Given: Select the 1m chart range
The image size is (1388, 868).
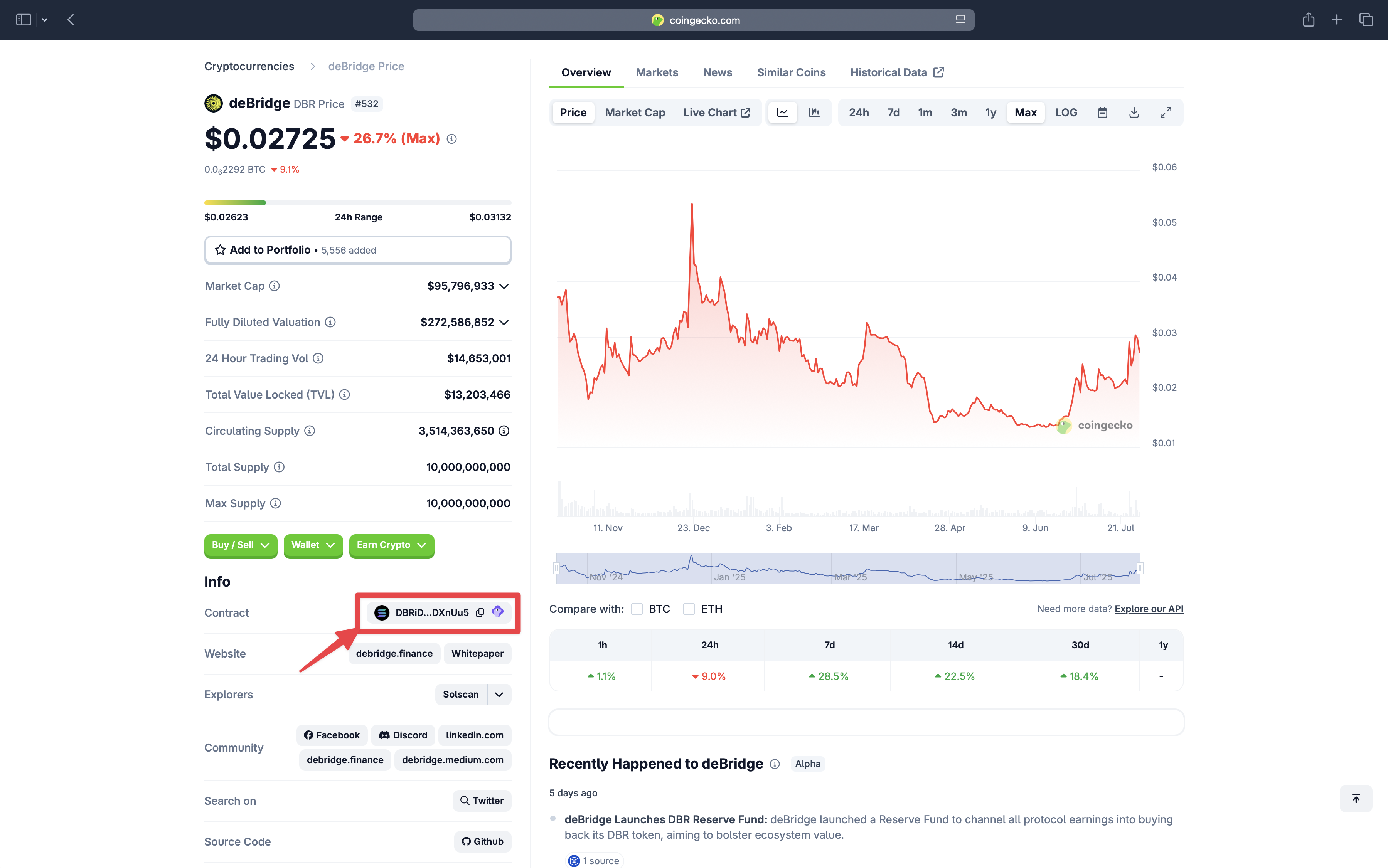Looking at the screenshot, I should click(925, 113).
